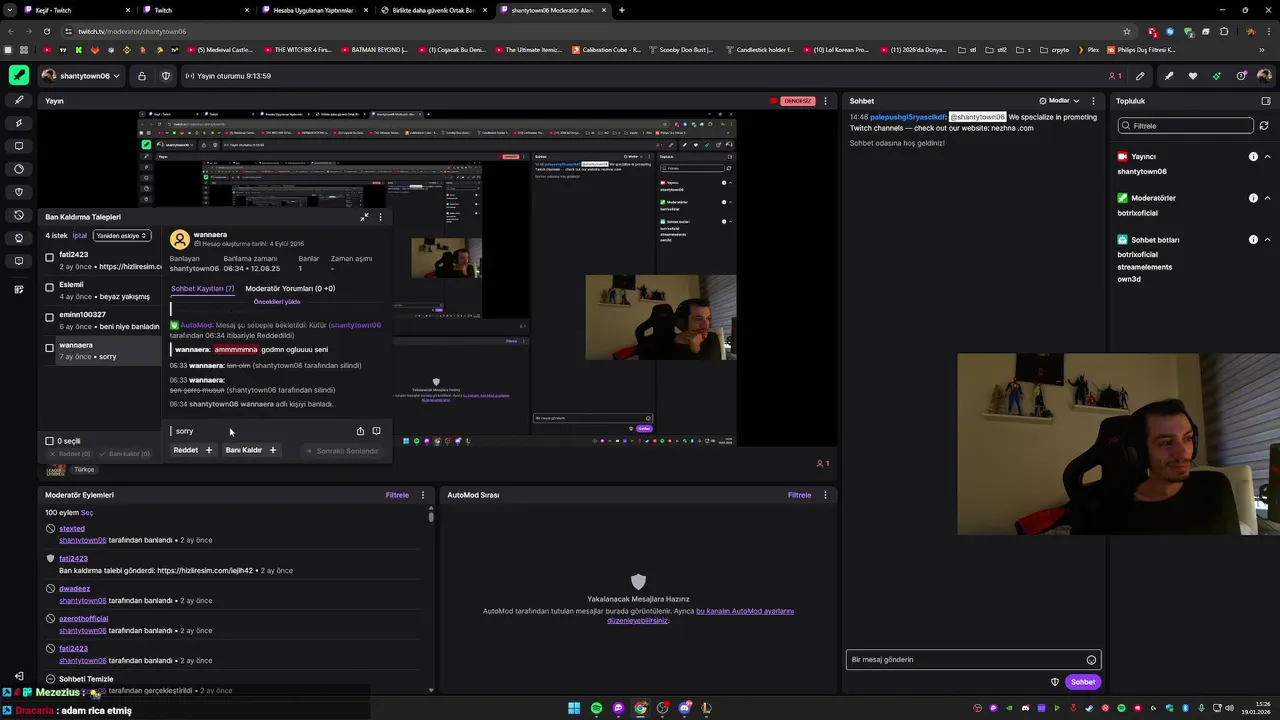Click the heart icon in top bar
Screen dimensions: 1280x720
[1192, 76]
